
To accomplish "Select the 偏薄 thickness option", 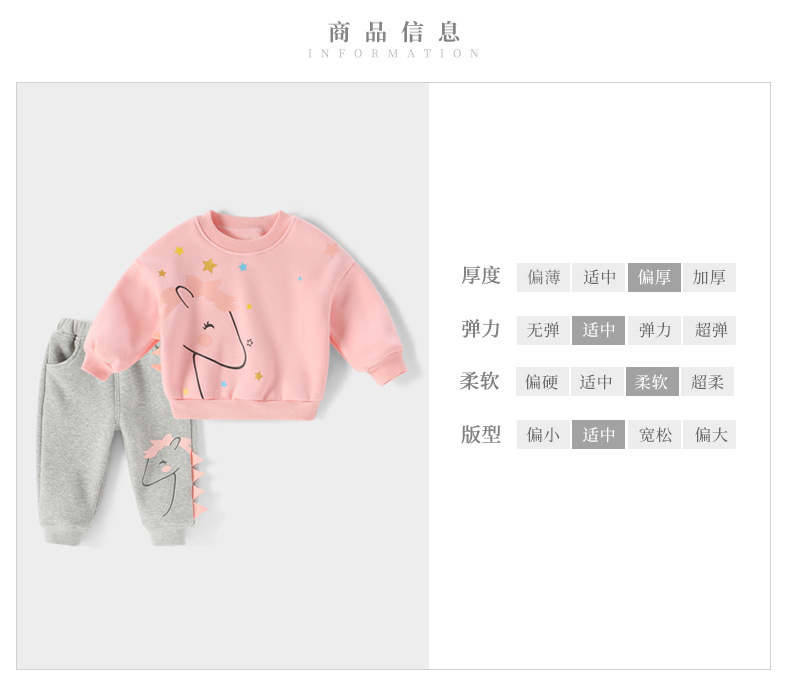I will (543, 277).
